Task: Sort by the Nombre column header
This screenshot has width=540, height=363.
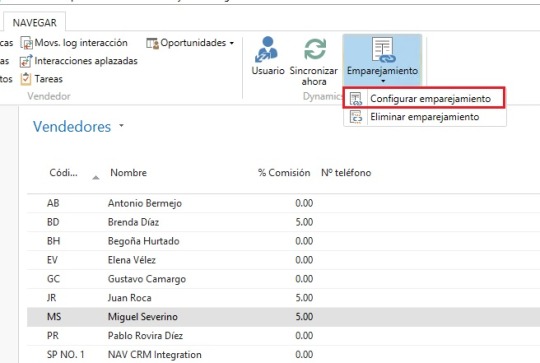Action: (x=128, y=173)
